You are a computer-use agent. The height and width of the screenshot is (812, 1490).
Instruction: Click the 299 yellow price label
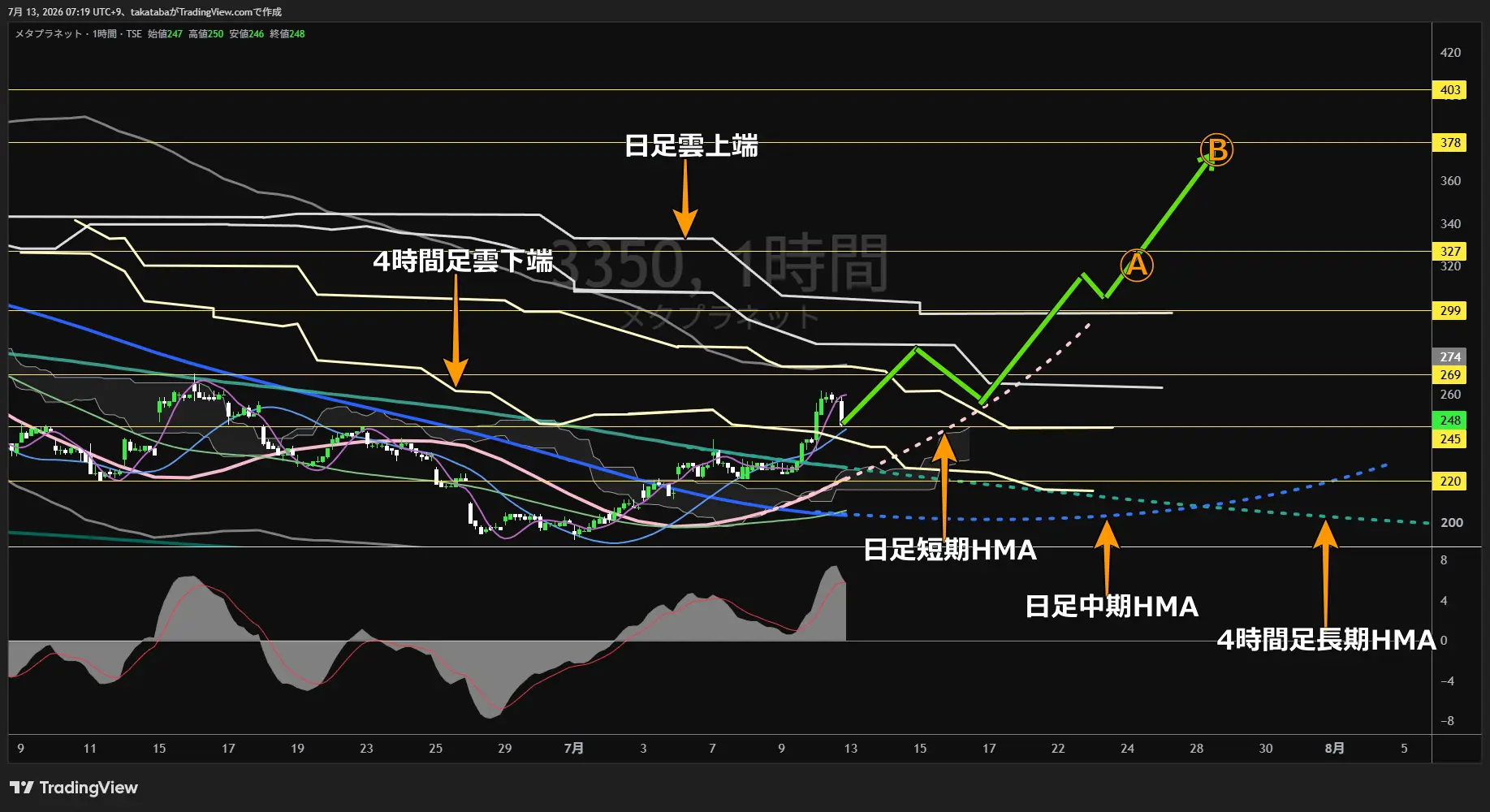tap(1450, 310)
